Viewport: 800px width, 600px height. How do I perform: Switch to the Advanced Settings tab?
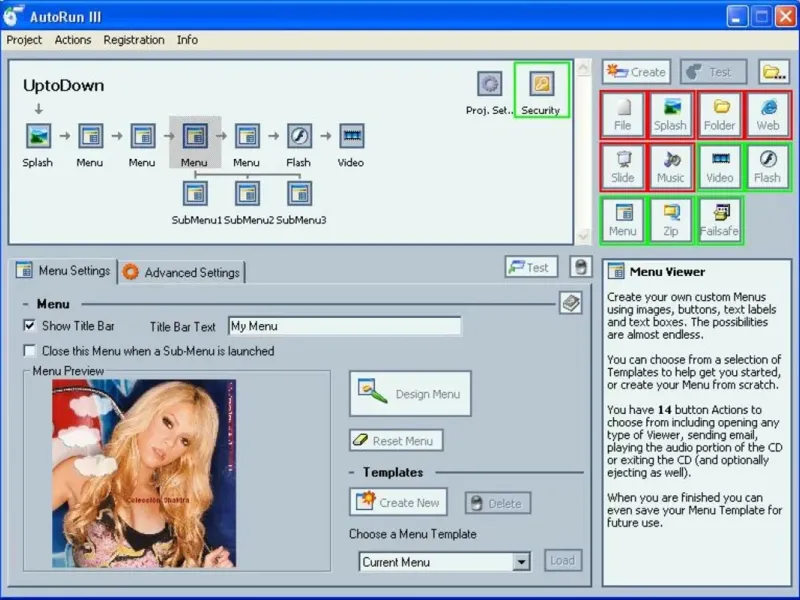(x=182, y=272)
